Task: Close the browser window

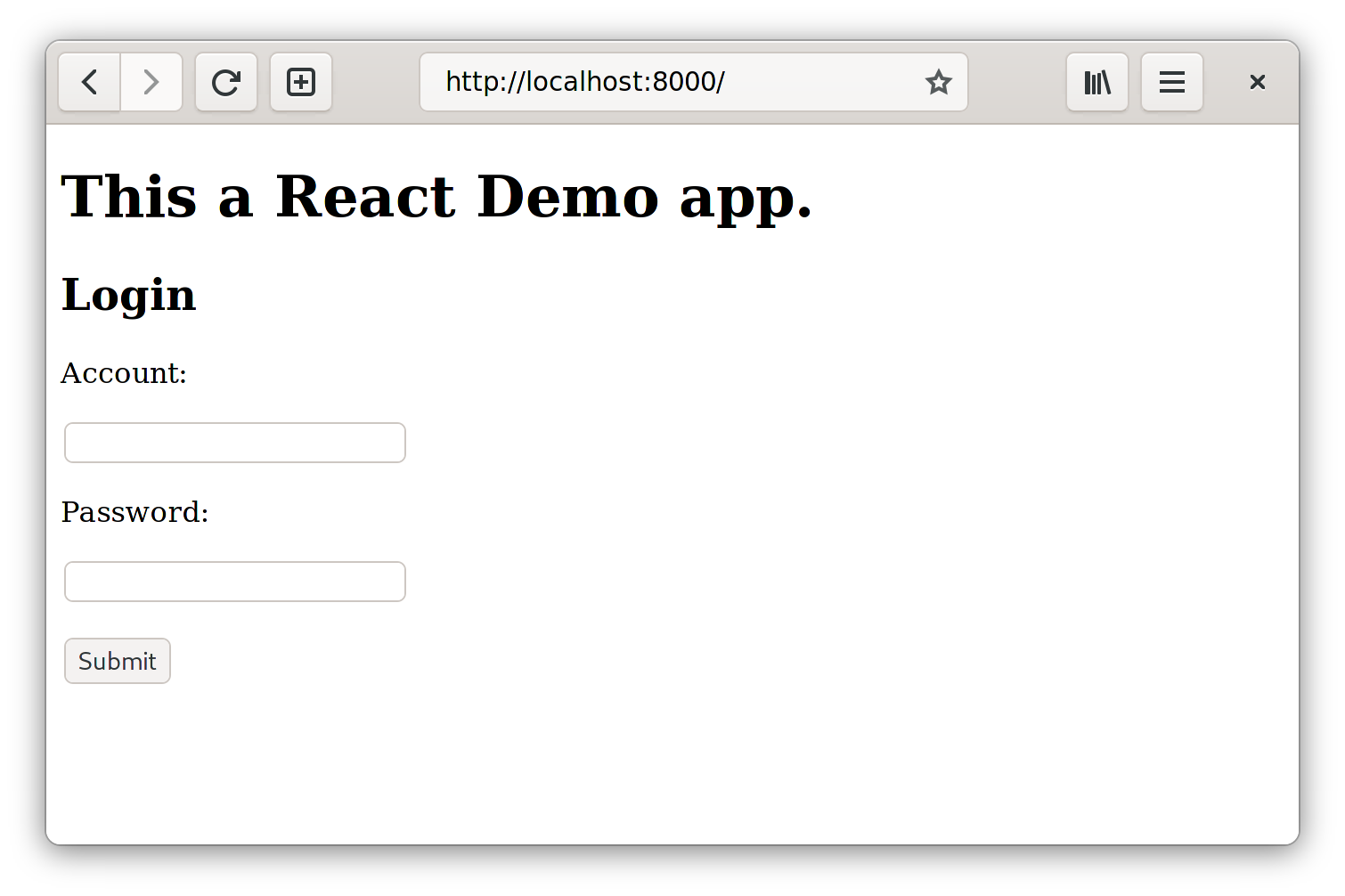Action: point(1257,82)
